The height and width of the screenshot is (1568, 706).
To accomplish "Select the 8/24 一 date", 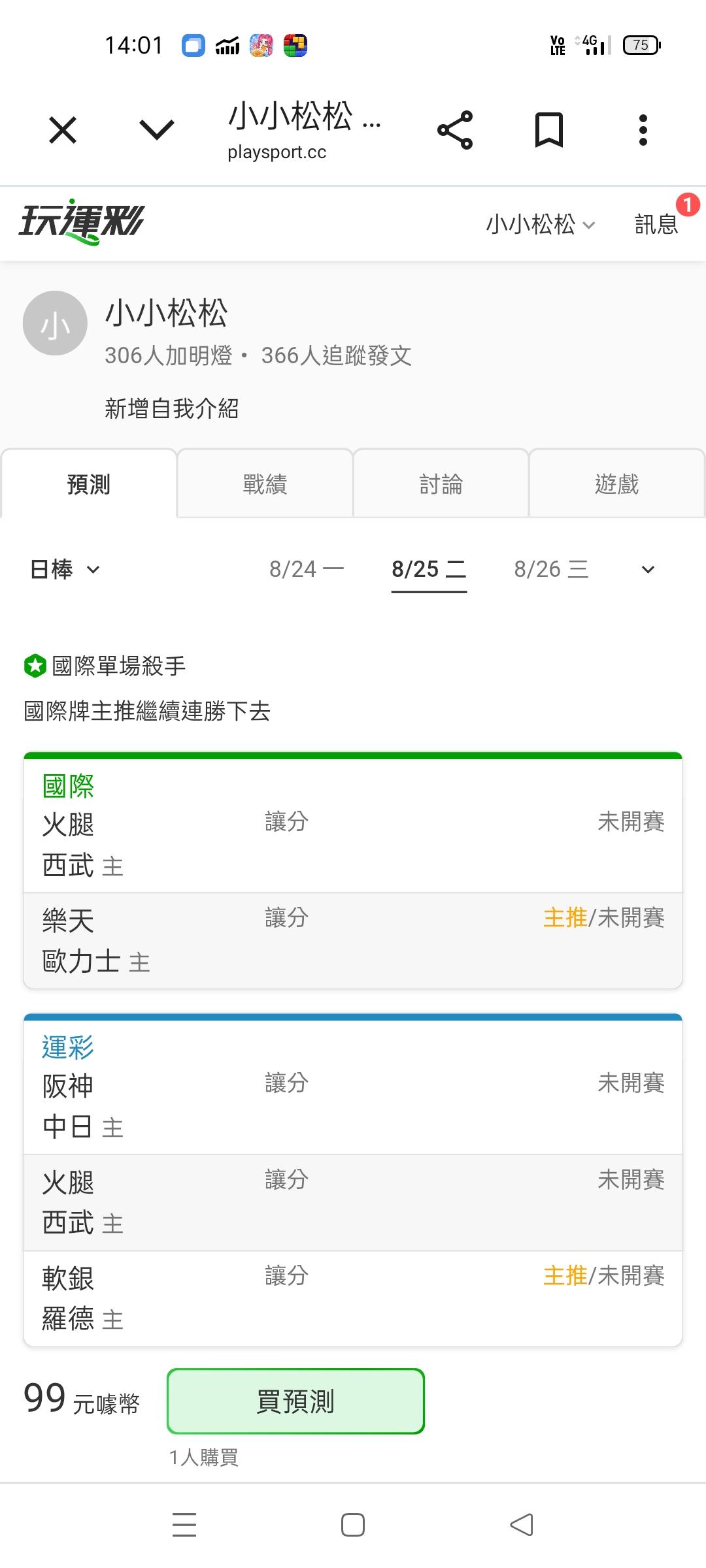I will tap(307, 569).
